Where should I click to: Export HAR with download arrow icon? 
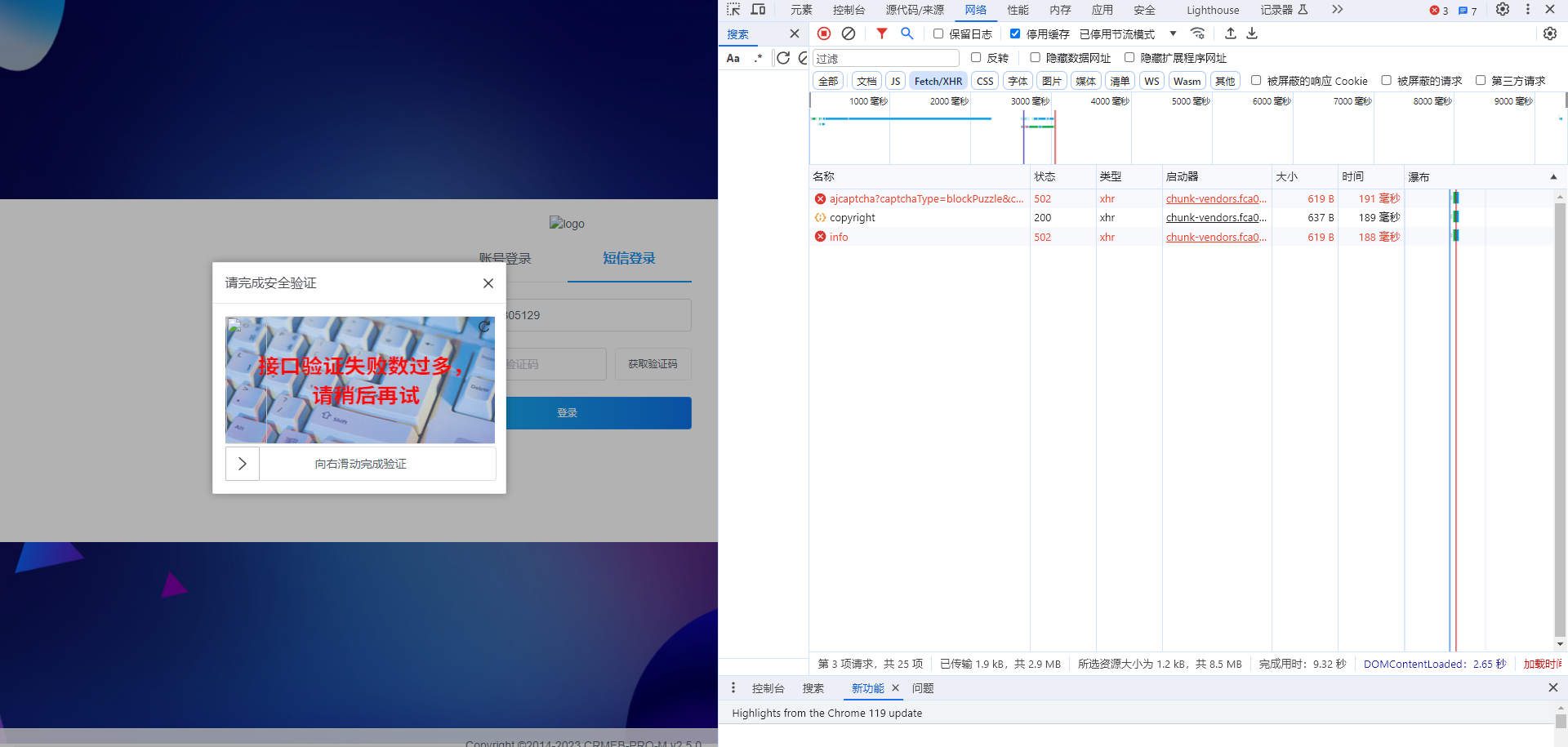pyautogui.click(x=1252, y=33)
